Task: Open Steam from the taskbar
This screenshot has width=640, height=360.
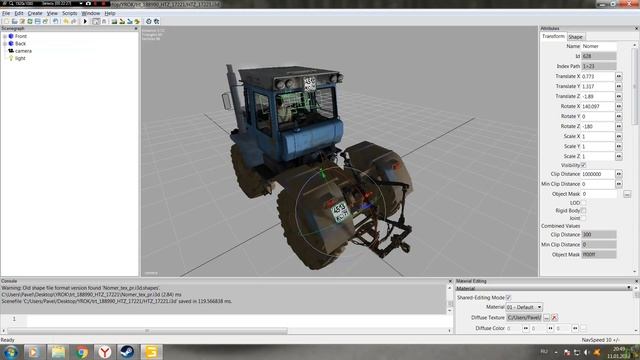Action: pos(127,352)
